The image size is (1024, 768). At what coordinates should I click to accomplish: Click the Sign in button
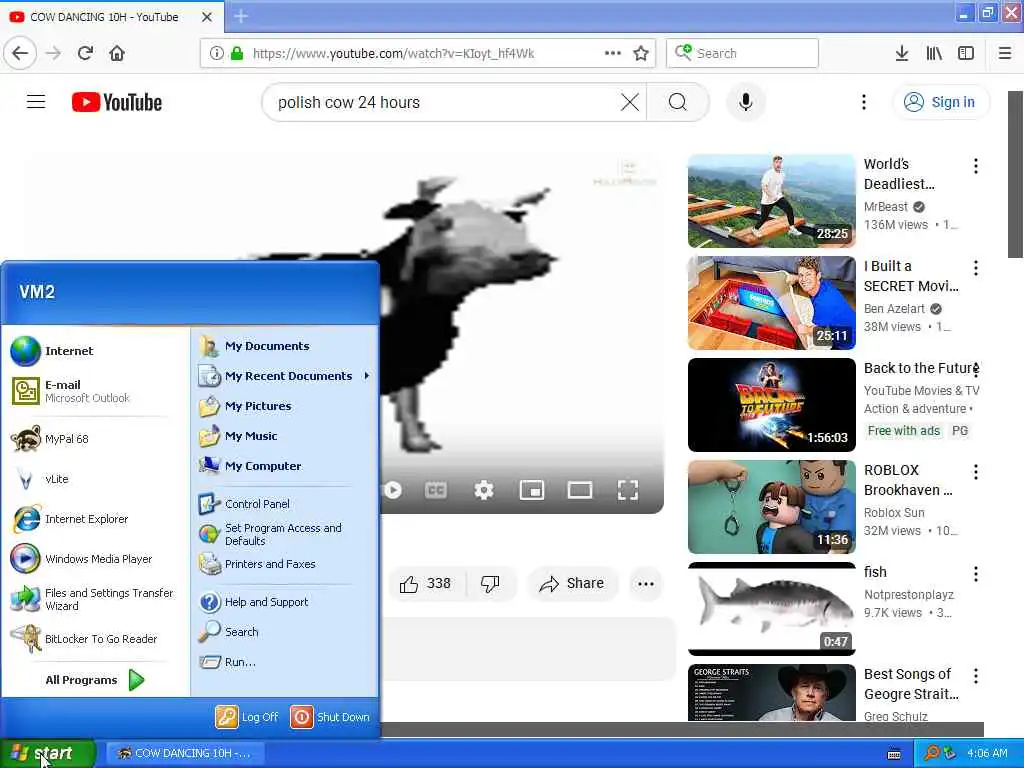(x=940, y=102)
